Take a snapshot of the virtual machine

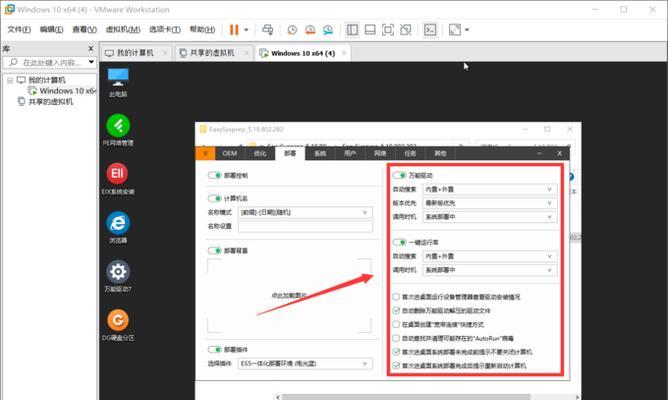(292, 29)
